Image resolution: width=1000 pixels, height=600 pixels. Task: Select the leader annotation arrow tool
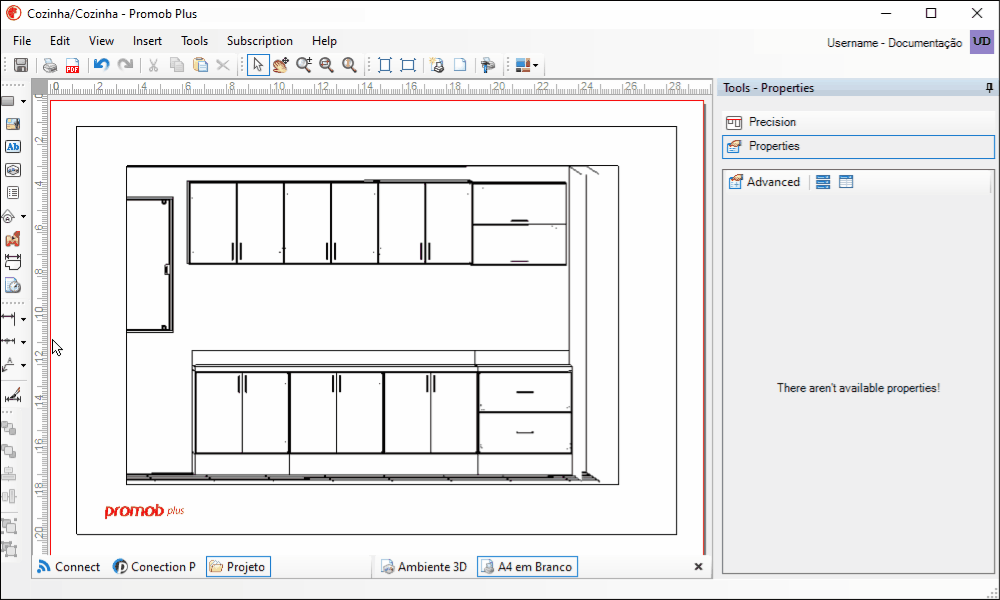pos(9,365)
